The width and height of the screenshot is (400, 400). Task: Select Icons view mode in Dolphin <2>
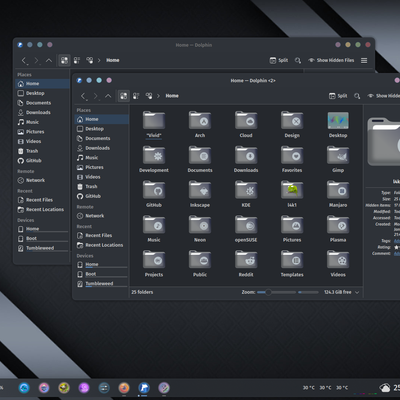(x=124, y=96)
